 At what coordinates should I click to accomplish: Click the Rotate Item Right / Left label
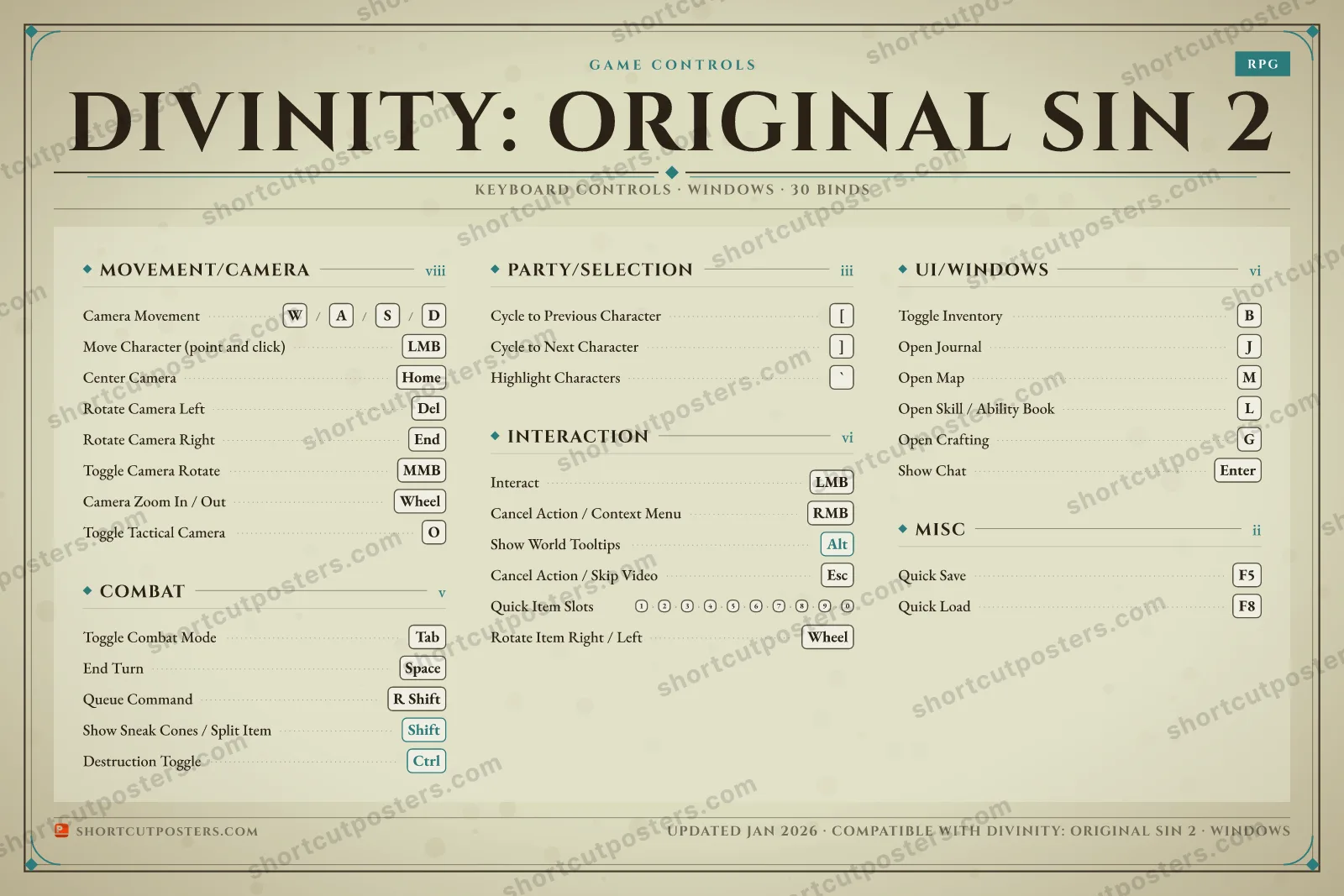tap(566, 637)
